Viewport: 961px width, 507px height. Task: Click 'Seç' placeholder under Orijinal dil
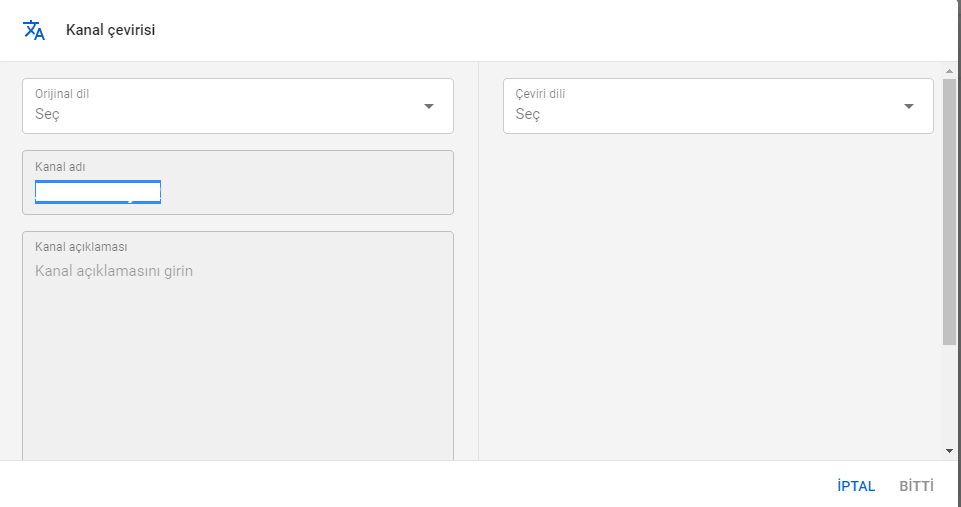[48, 114]
